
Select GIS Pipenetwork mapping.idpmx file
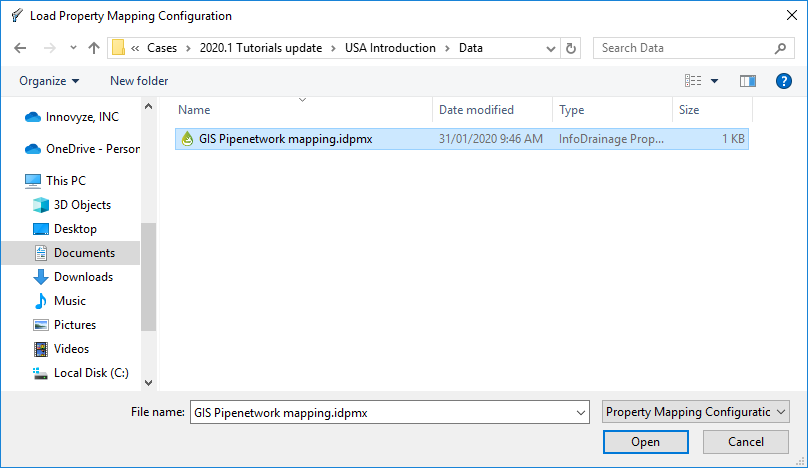285,140
